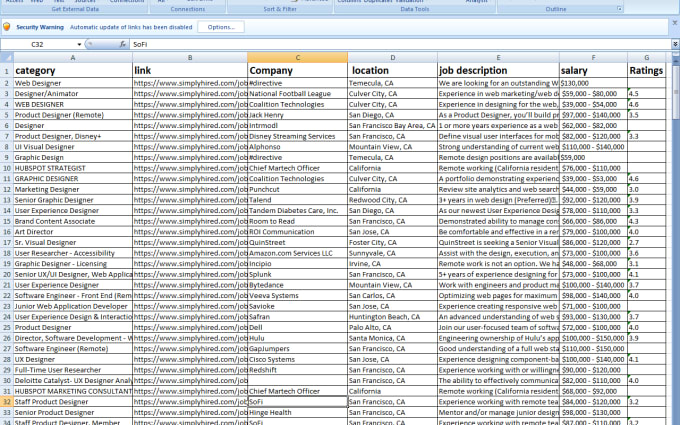
Task: Select column D header
Action: (392, 57)
